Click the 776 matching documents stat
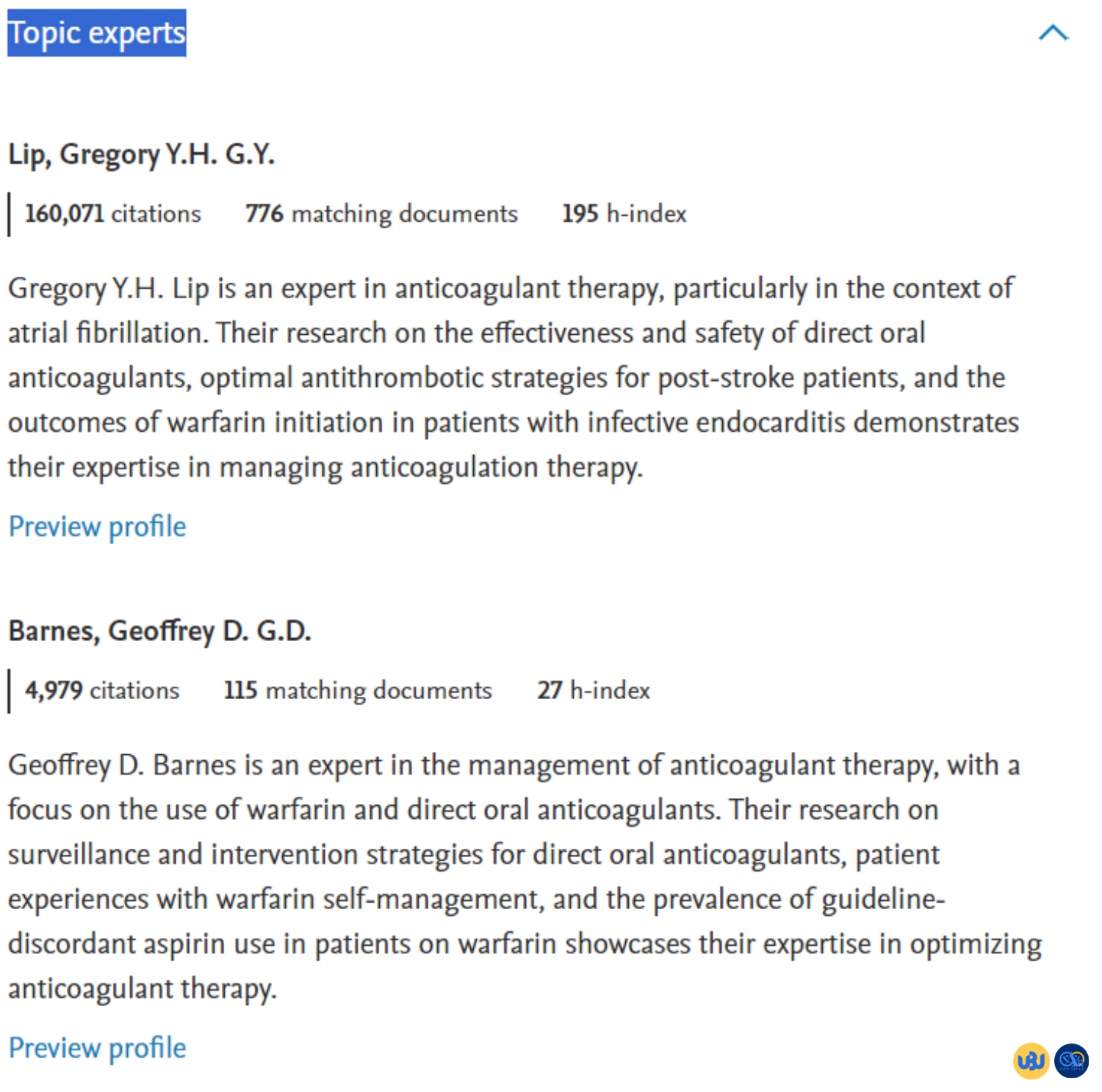Screen dimensions: 1102x1092 [381, 214]
